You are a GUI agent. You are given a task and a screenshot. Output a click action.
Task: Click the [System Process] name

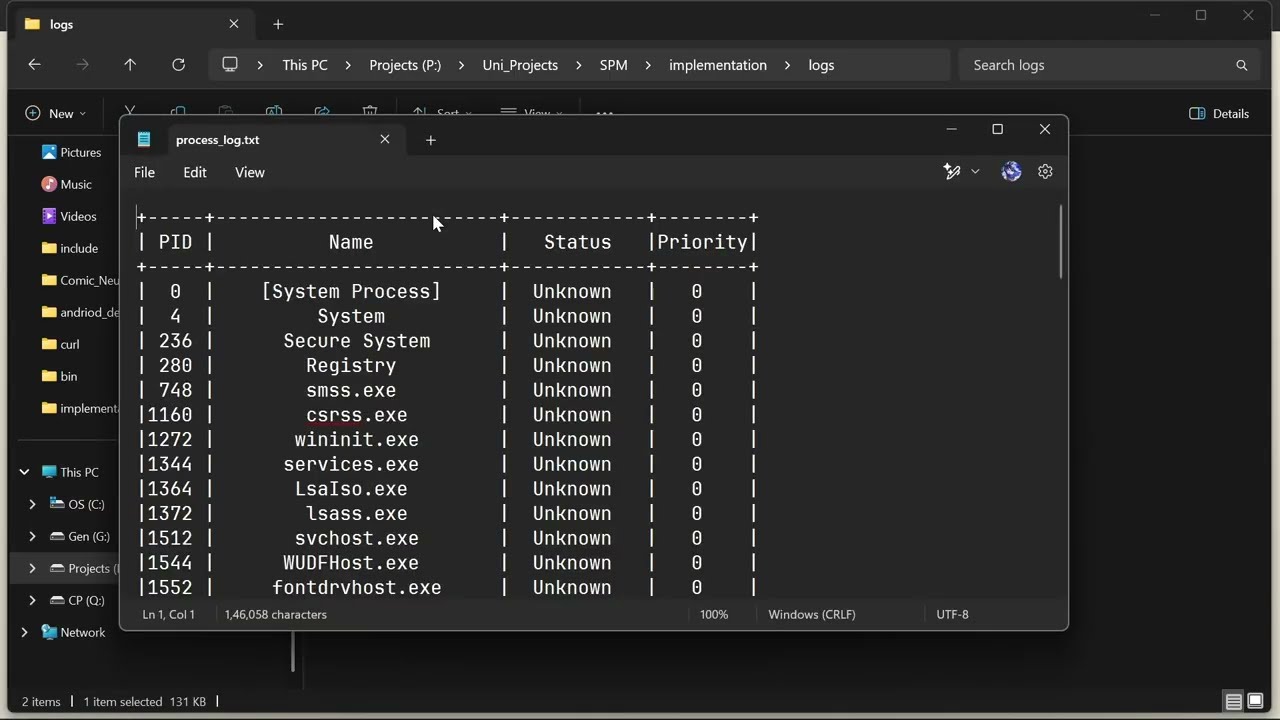[x=351, y=291]
